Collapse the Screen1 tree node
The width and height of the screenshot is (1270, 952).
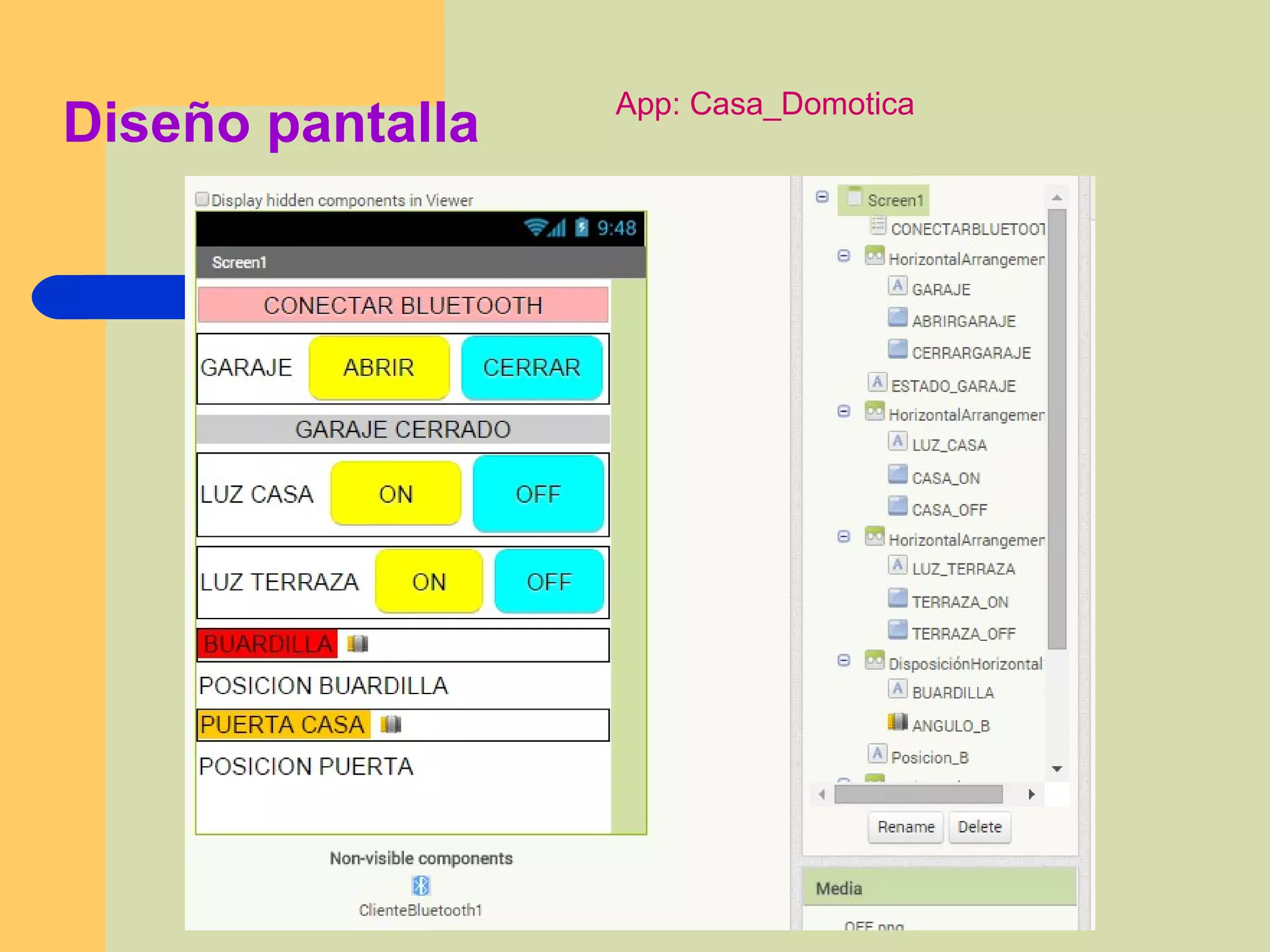tap(822, 197)
